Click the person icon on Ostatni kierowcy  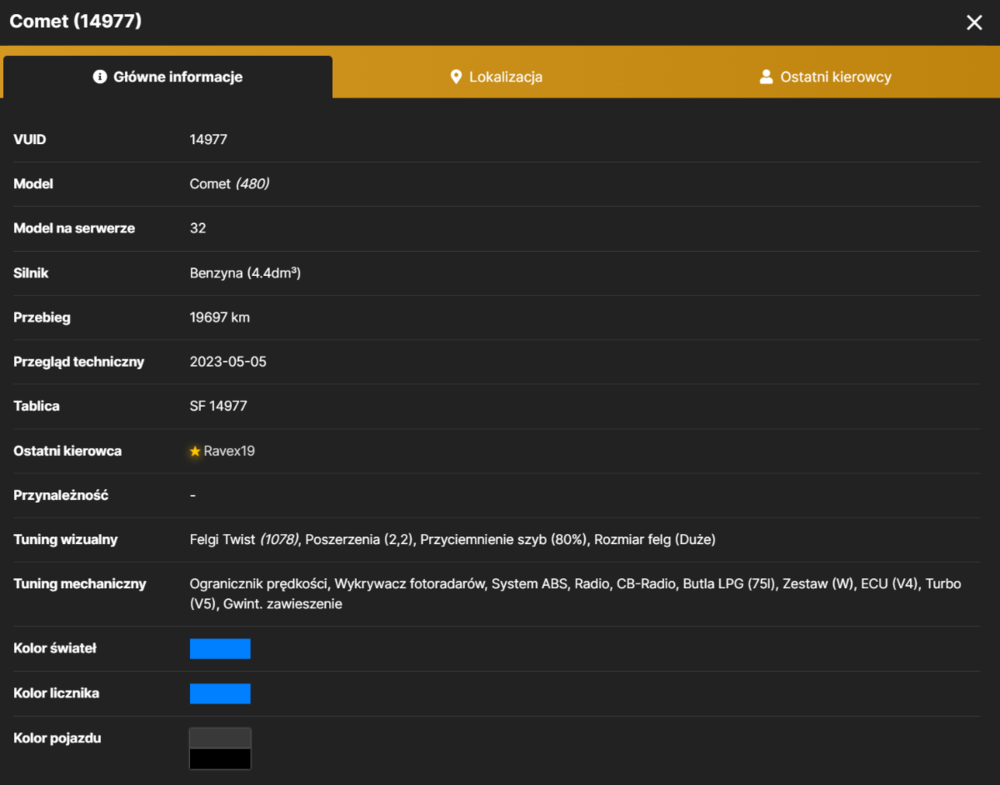(x=766, y=77)
